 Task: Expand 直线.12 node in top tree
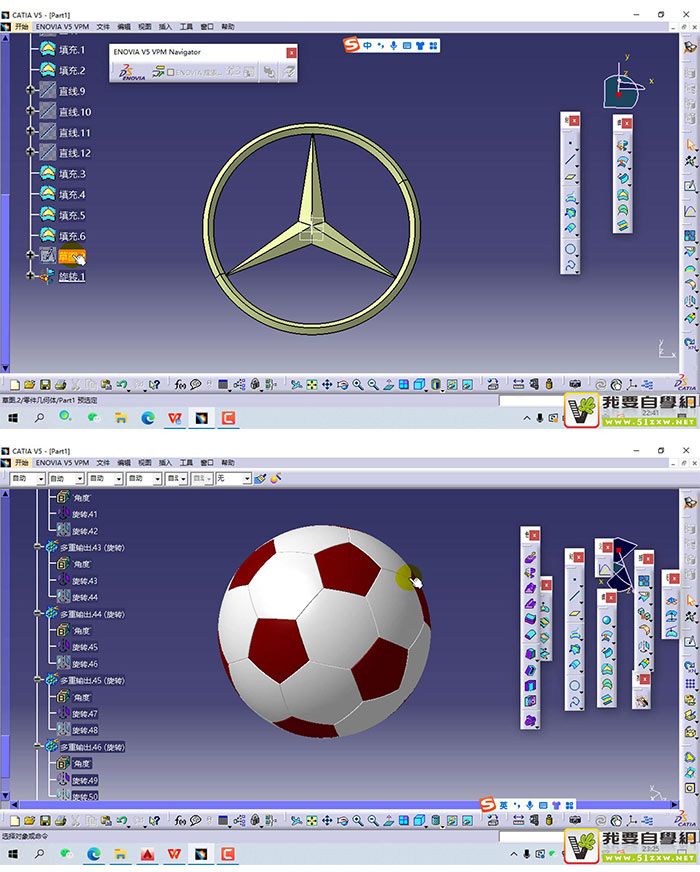30,152
